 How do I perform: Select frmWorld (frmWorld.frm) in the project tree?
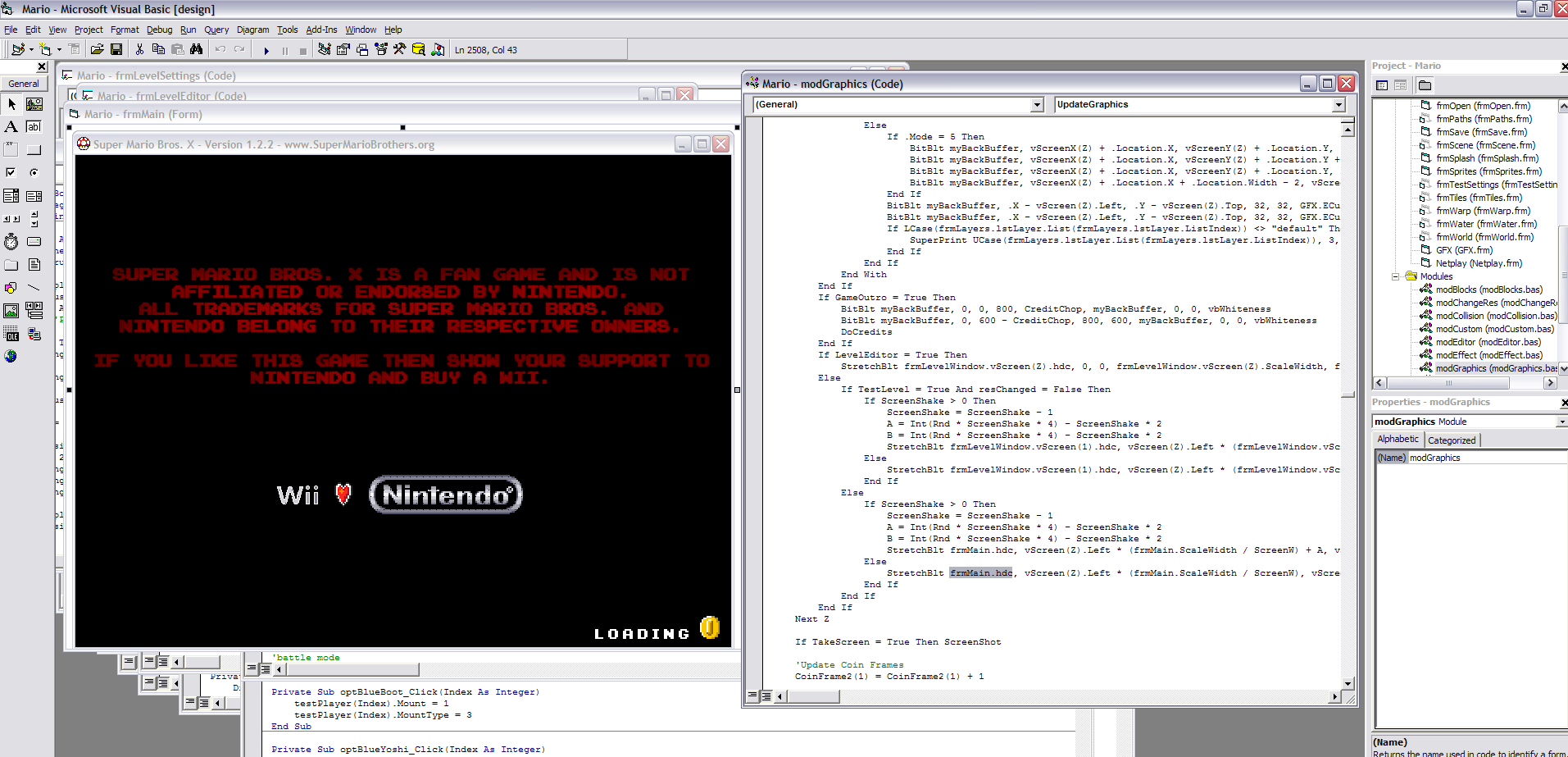[1484, 237]
